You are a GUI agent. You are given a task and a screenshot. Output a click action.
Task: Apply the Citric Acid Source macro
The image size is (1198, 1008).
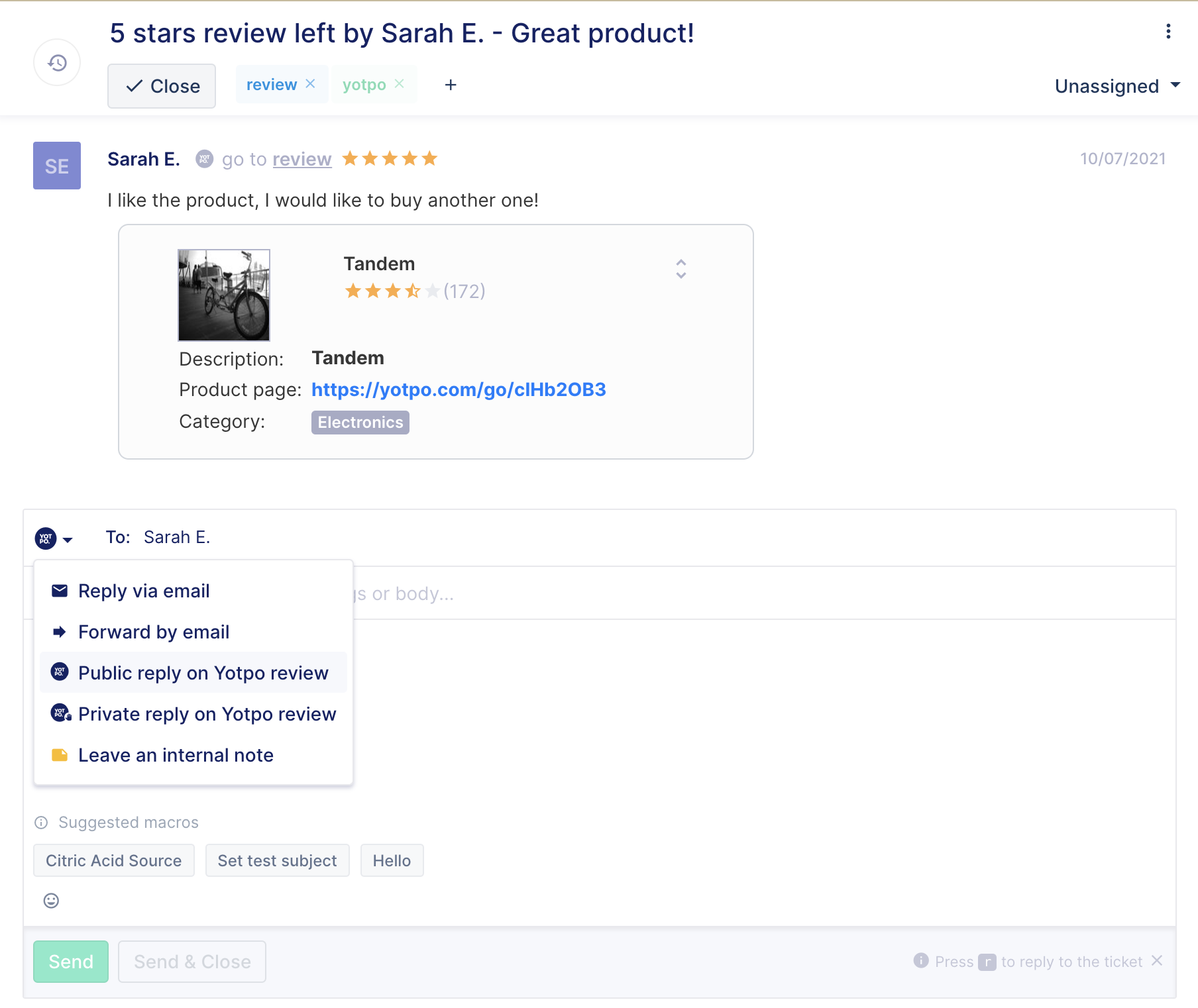tap(114, 860)
